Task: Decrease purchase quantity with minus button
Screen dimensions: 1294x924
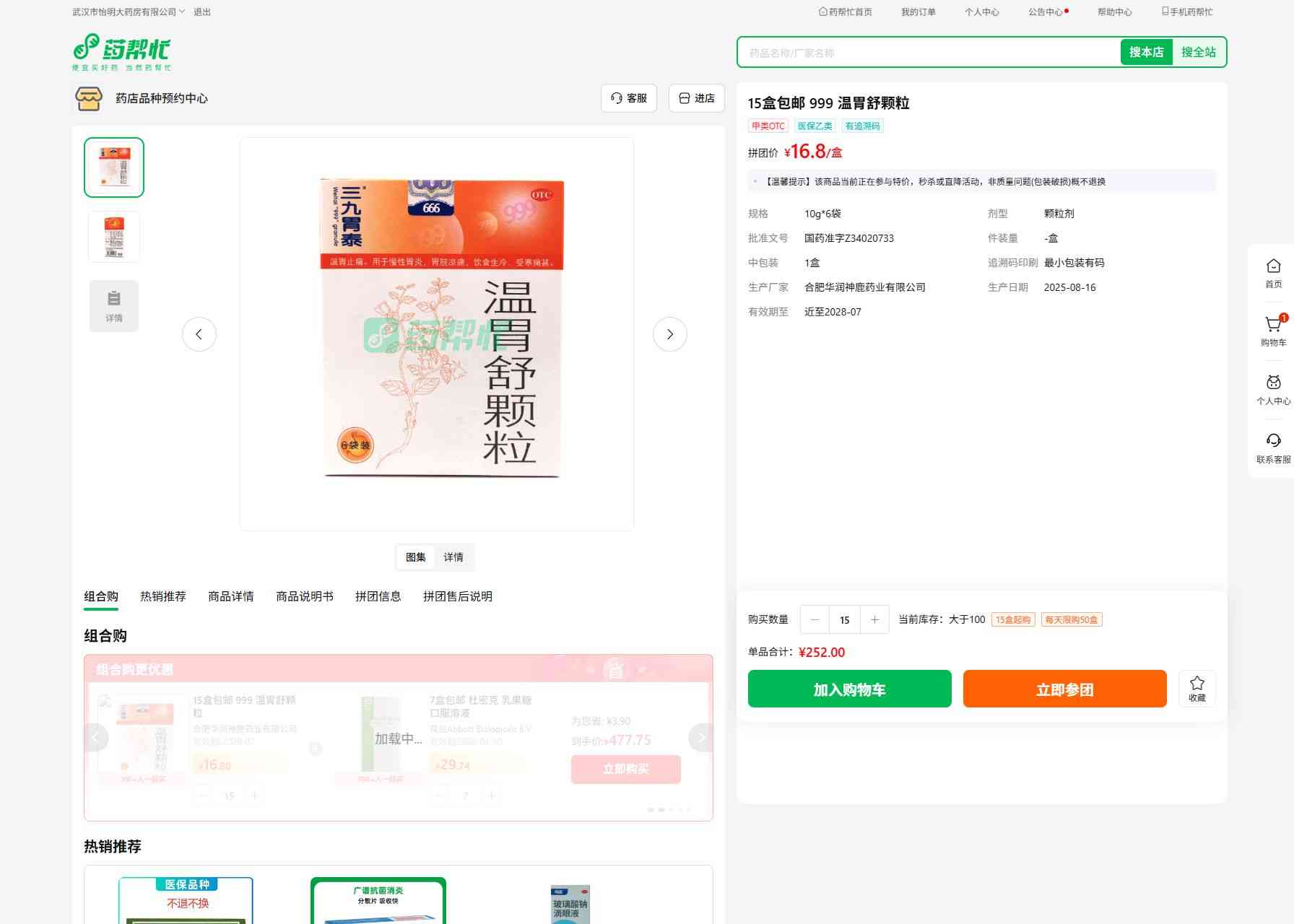Action: (x=815, y=619)
